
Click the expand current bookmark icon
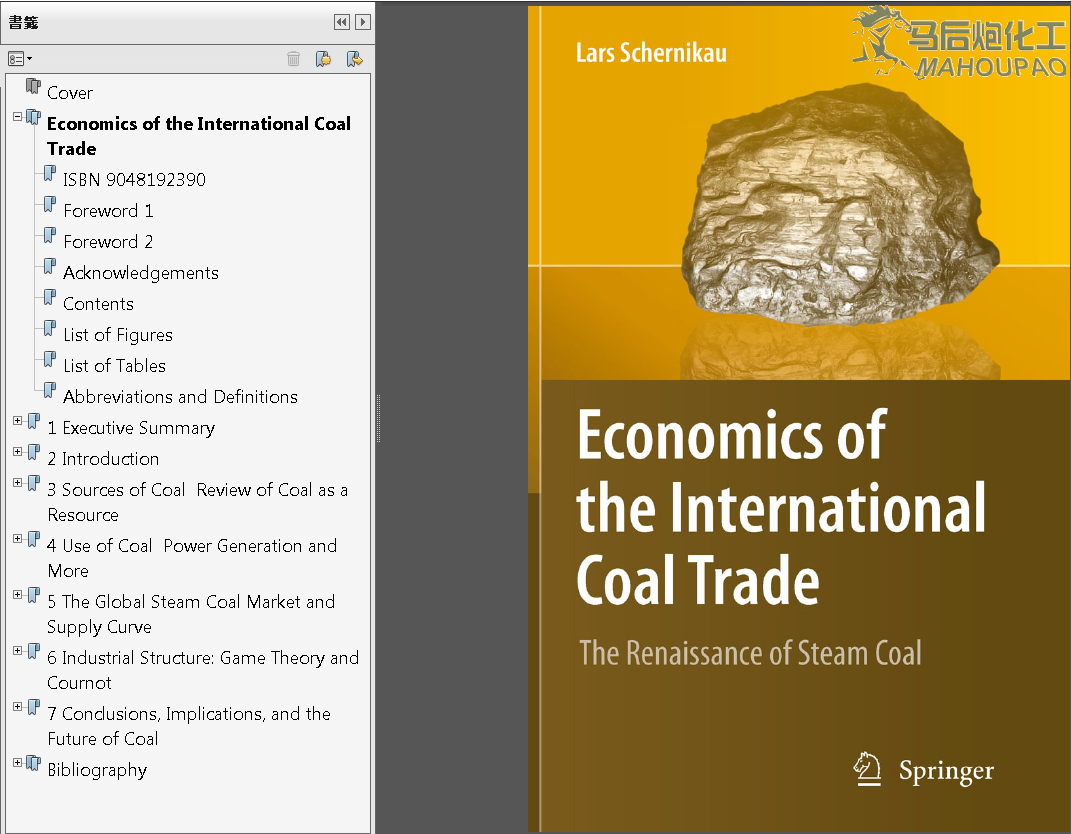point(354,59)
